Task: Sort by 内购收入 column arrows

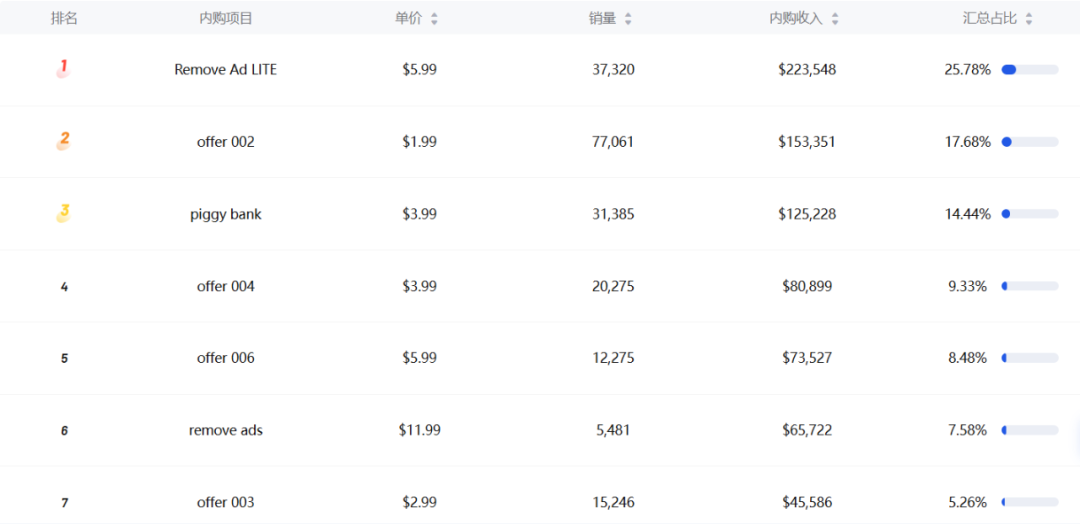Action: click(x=835, y=18)
